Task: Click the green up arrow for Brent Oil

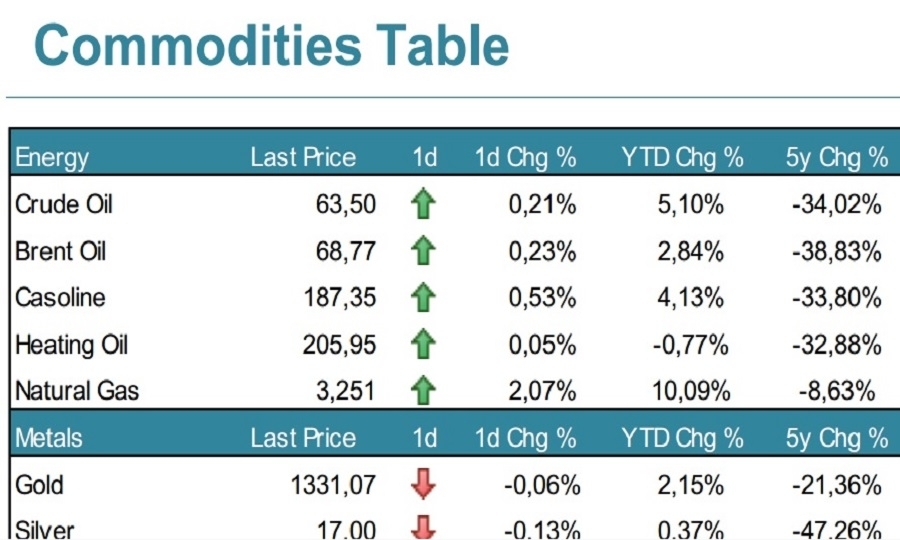Action: pos(423,250)
